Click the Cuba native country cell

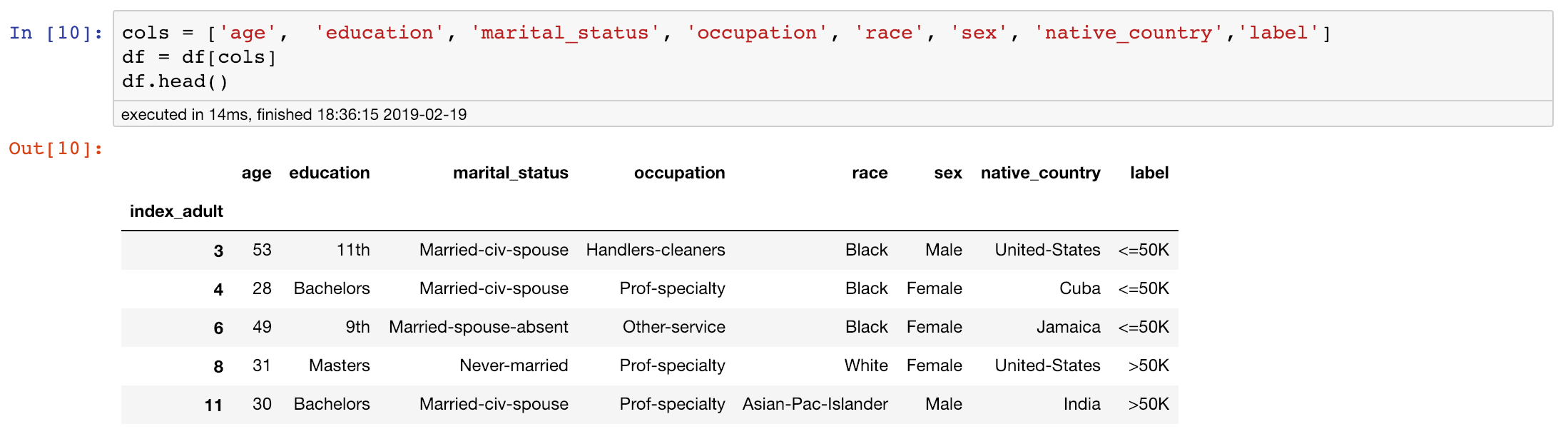pyautogui.click(x=1080, y=288)
